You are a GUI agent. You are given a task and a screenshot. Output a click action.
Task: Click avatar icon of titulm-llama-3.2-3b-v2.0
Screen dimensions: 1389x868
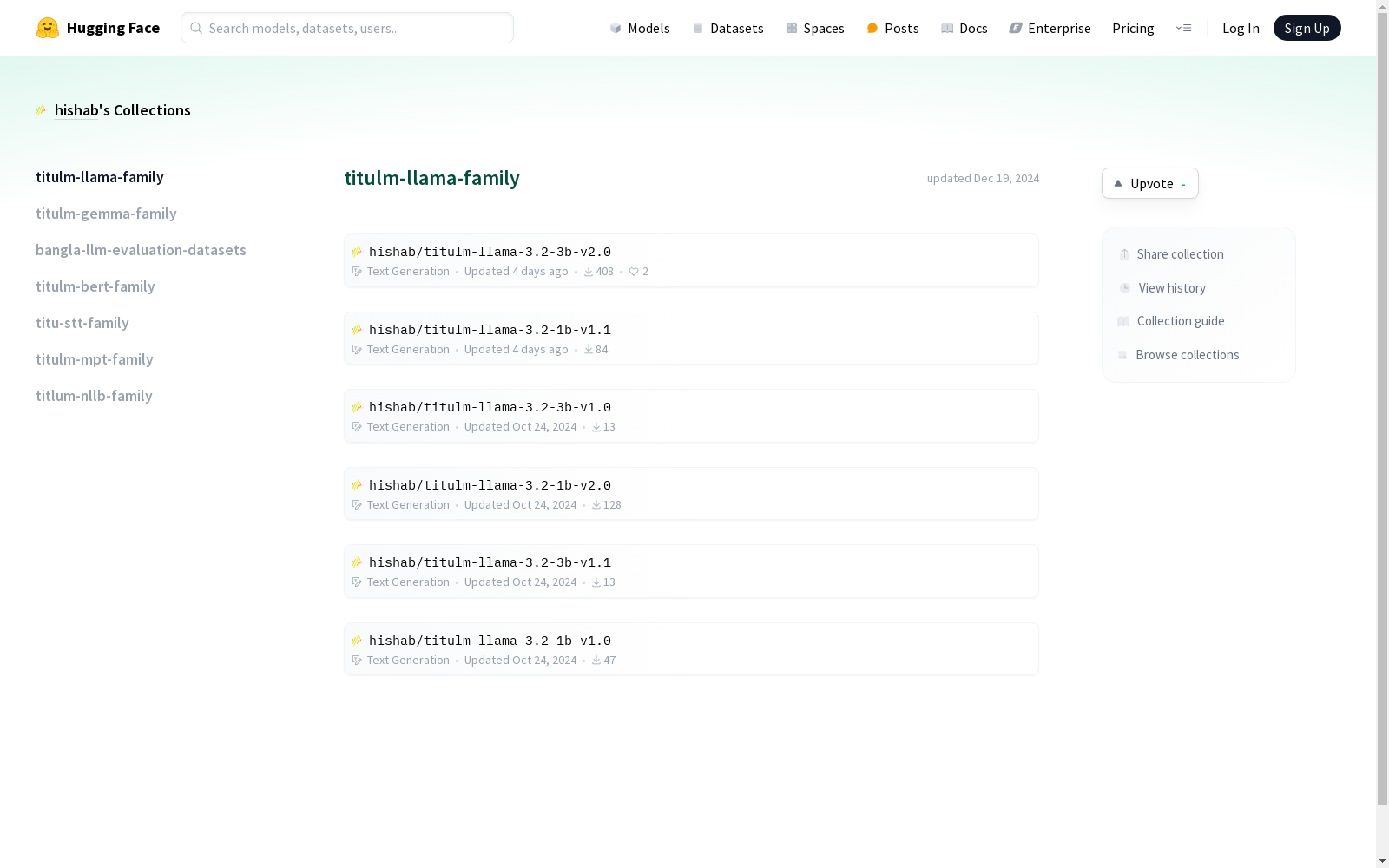tap(357, 252)
